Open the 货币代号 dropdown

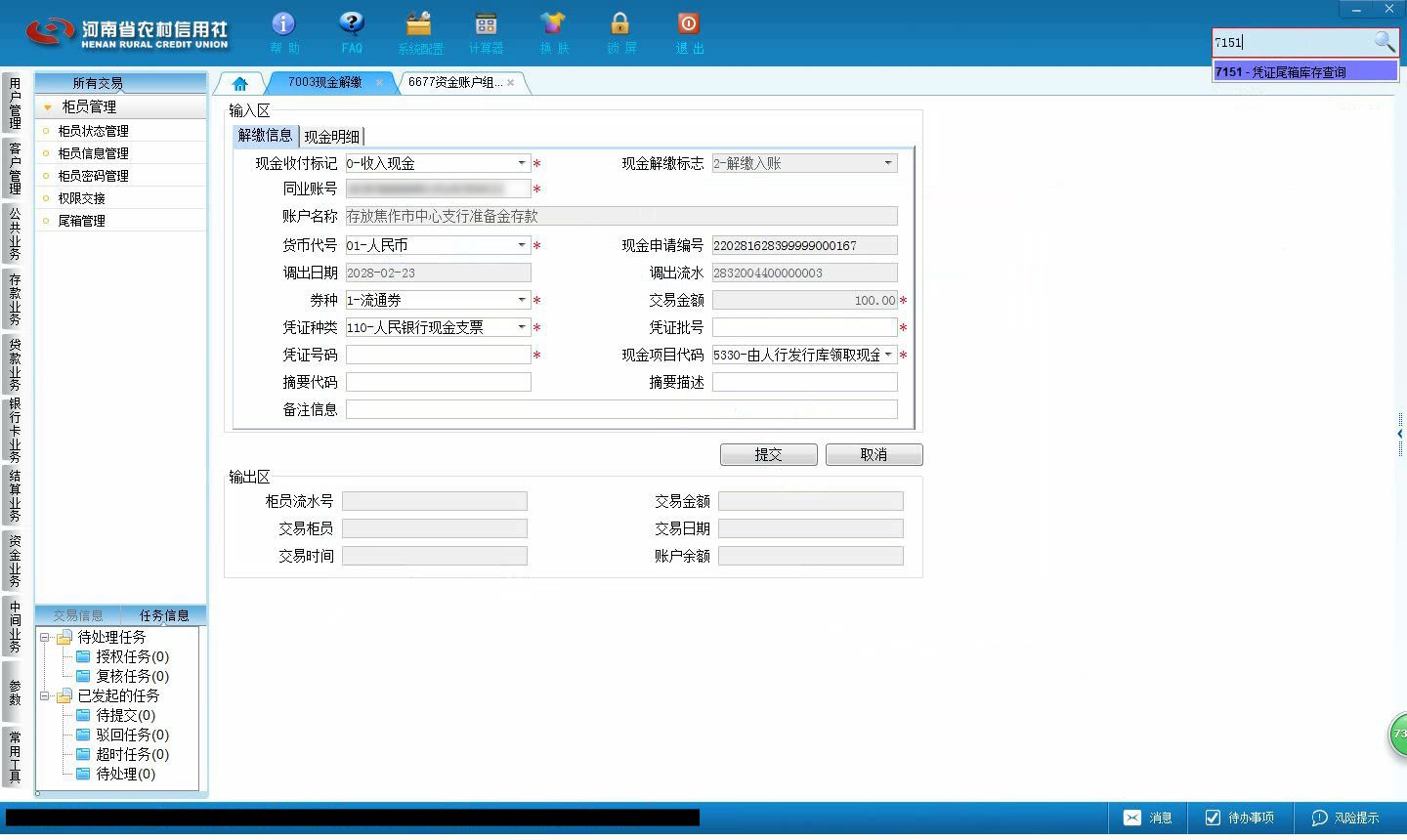[522, 245]
